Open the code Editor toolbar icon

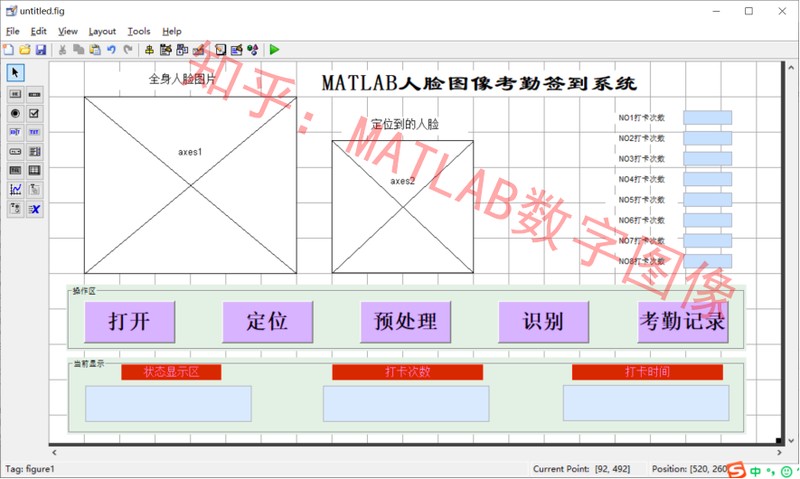(220, 49)
